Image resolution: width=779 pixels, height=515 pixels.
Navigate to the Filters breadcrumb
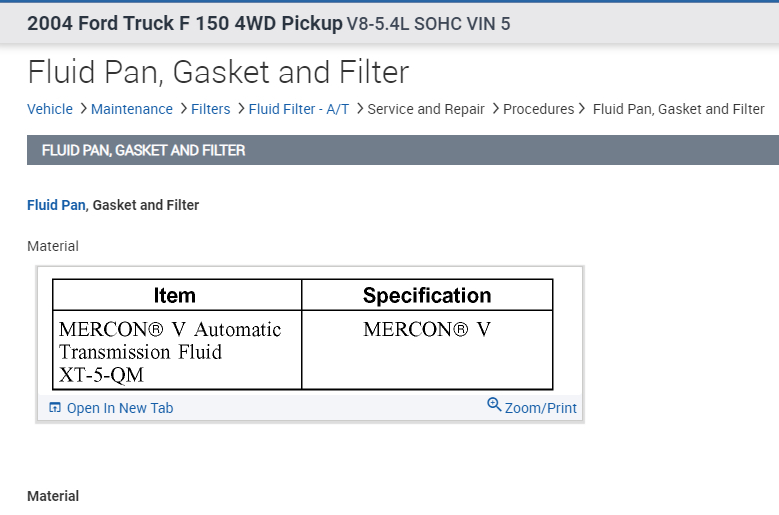(x=211, y=109)
